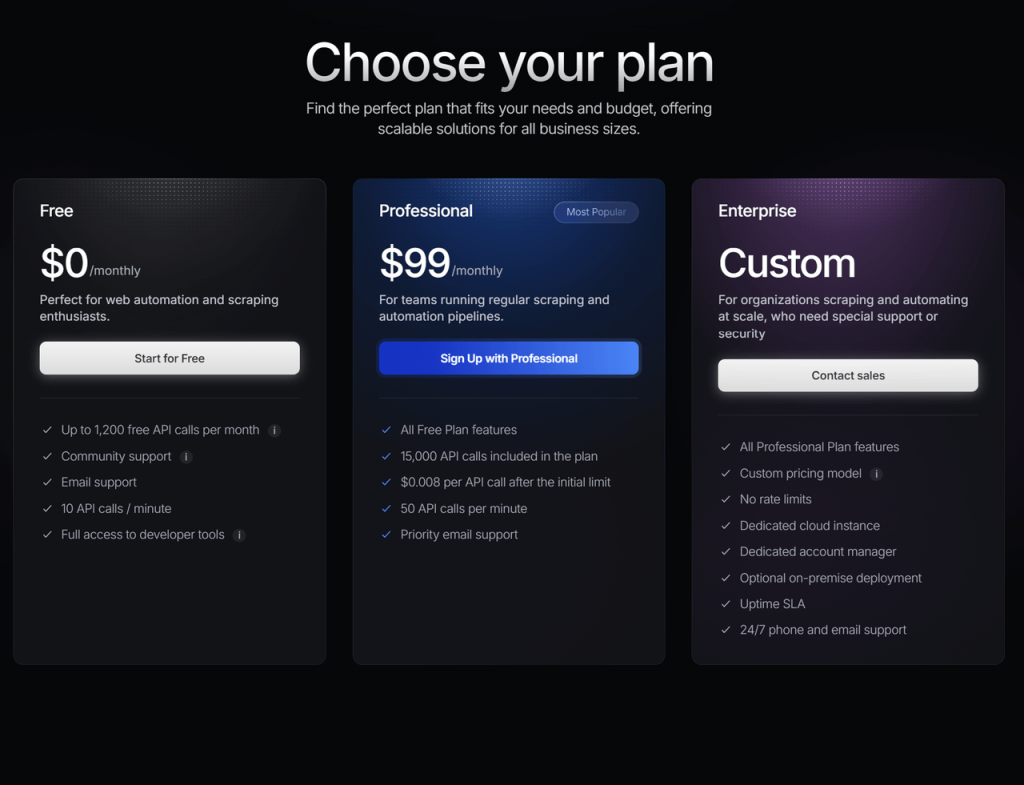
Task: Click checkmark beside Dedicated cloud instance
Action: click(726, 526)
